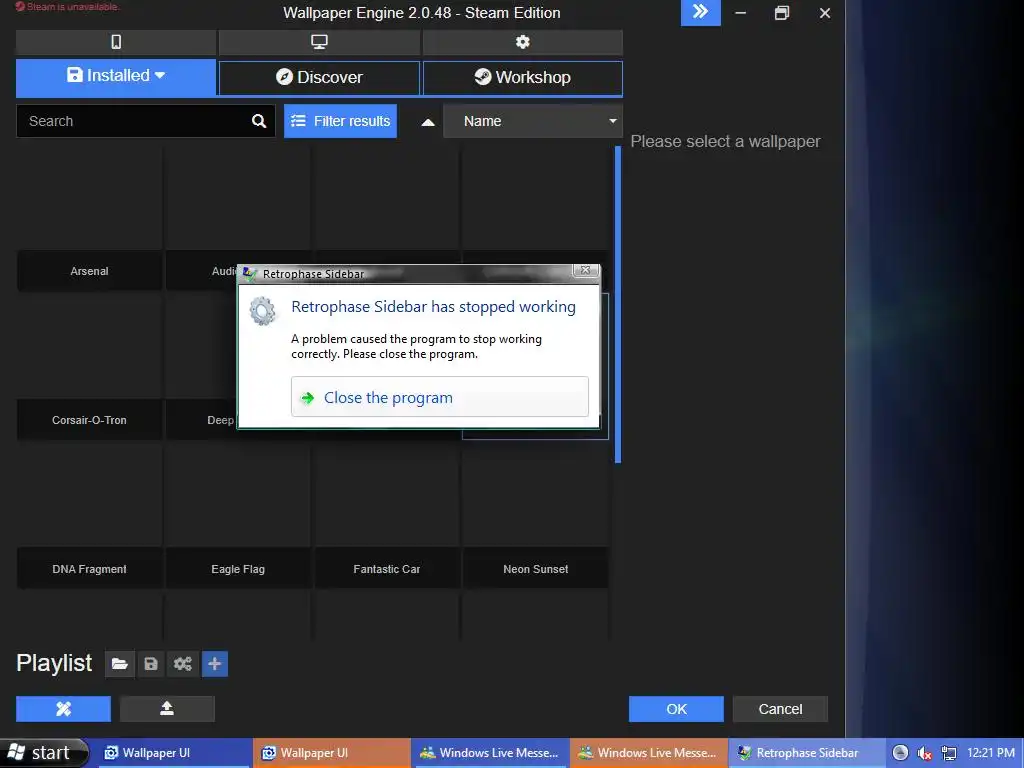Open the mobile device tab icon
Viewport: 1024px width, 768px height.
pos(116,42)
